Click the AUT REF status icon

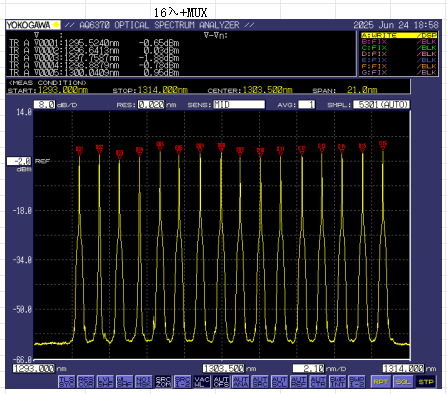tap(299, 382)
